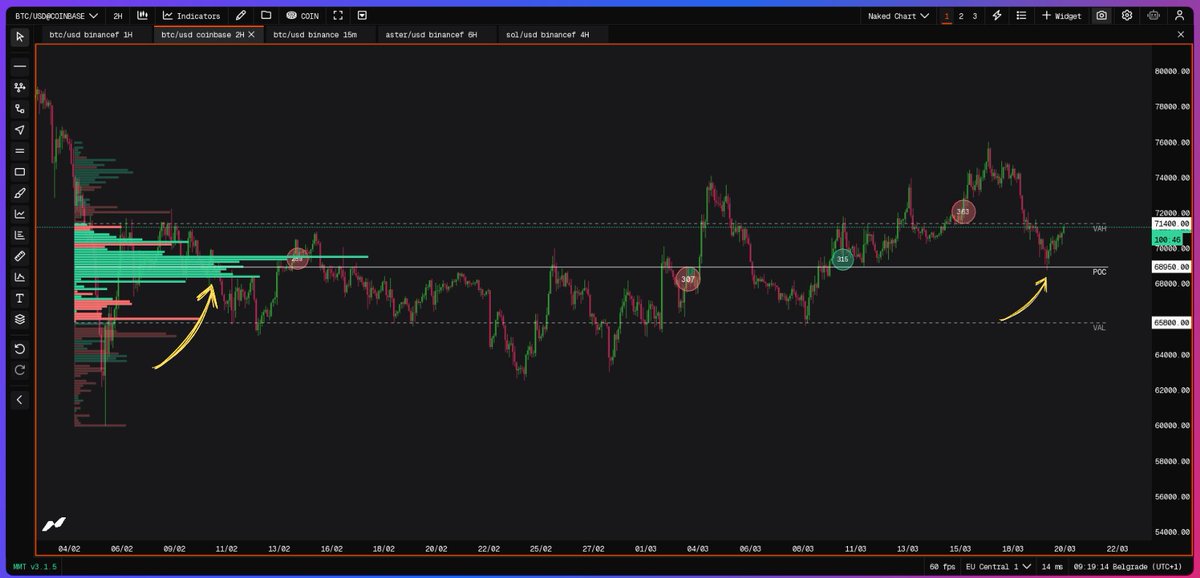The image size is (1200, 578).
Task: Click the 315 volume bubble marker
Action: click(x=843, y=260)
